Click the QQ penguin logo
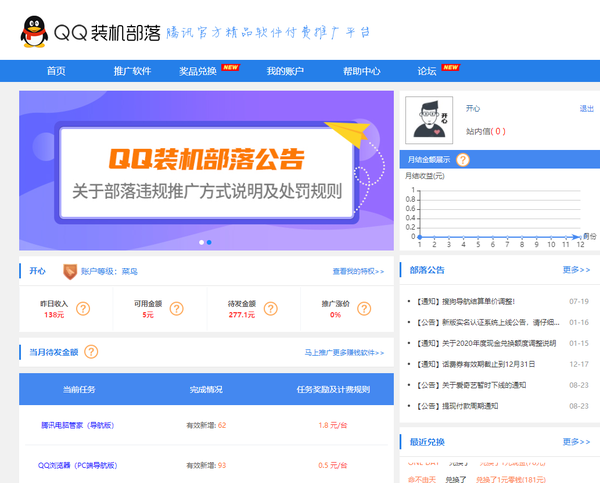 [34, 32]
